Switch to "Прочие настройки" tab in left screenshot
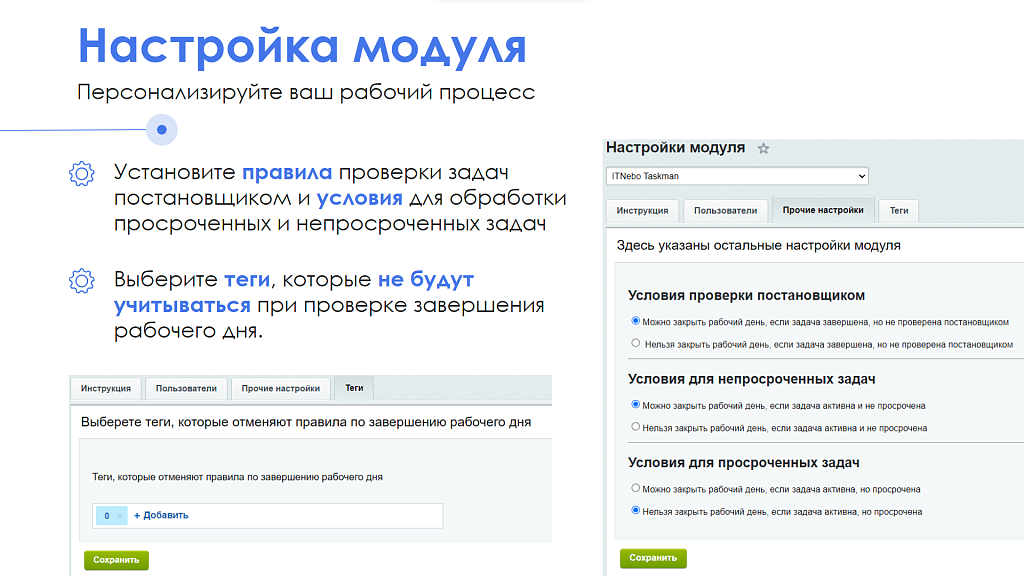The width and height of the screenshot is (1024, 576). pos(281,389)
